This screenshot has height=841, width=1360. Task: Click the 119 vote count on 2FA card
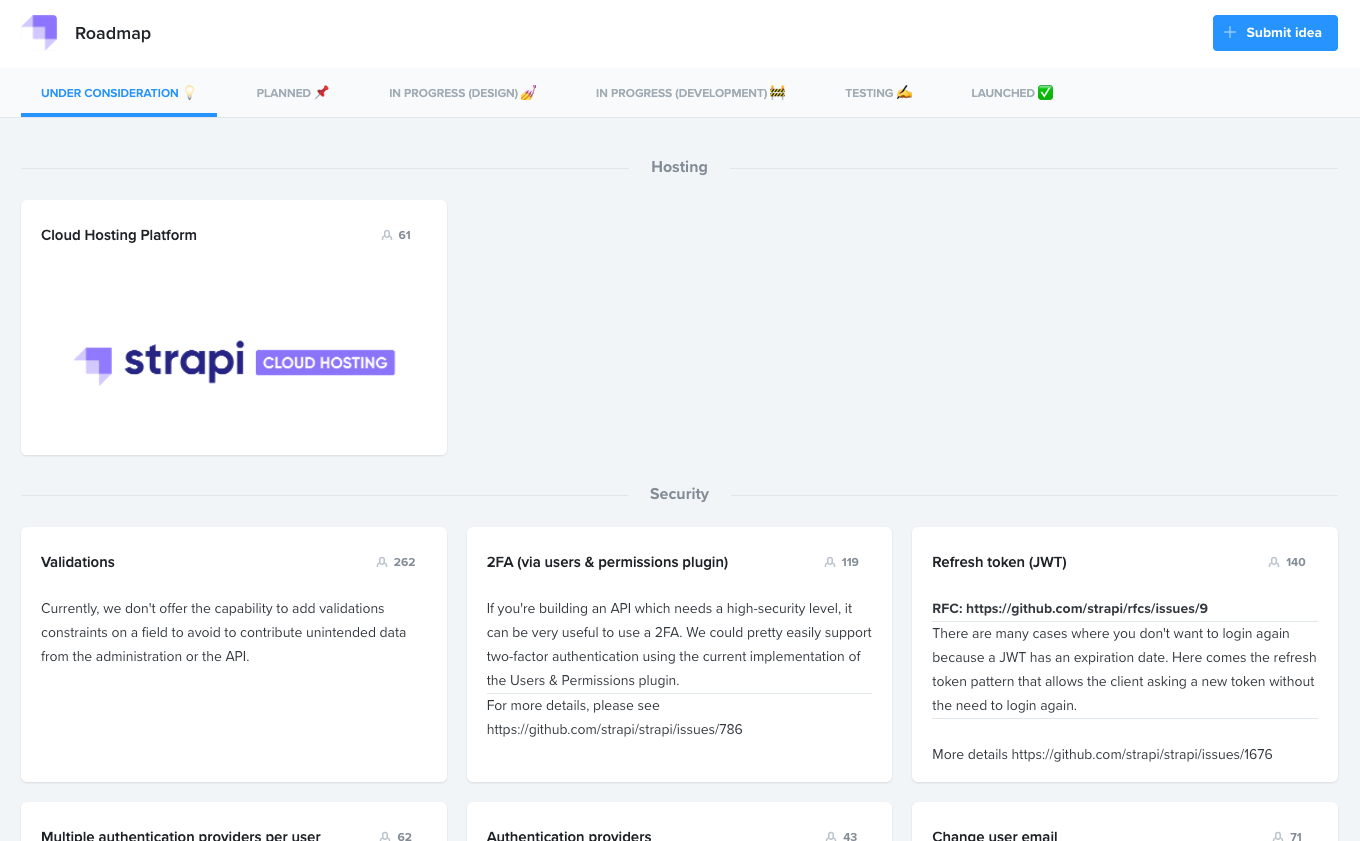point(850,562)
